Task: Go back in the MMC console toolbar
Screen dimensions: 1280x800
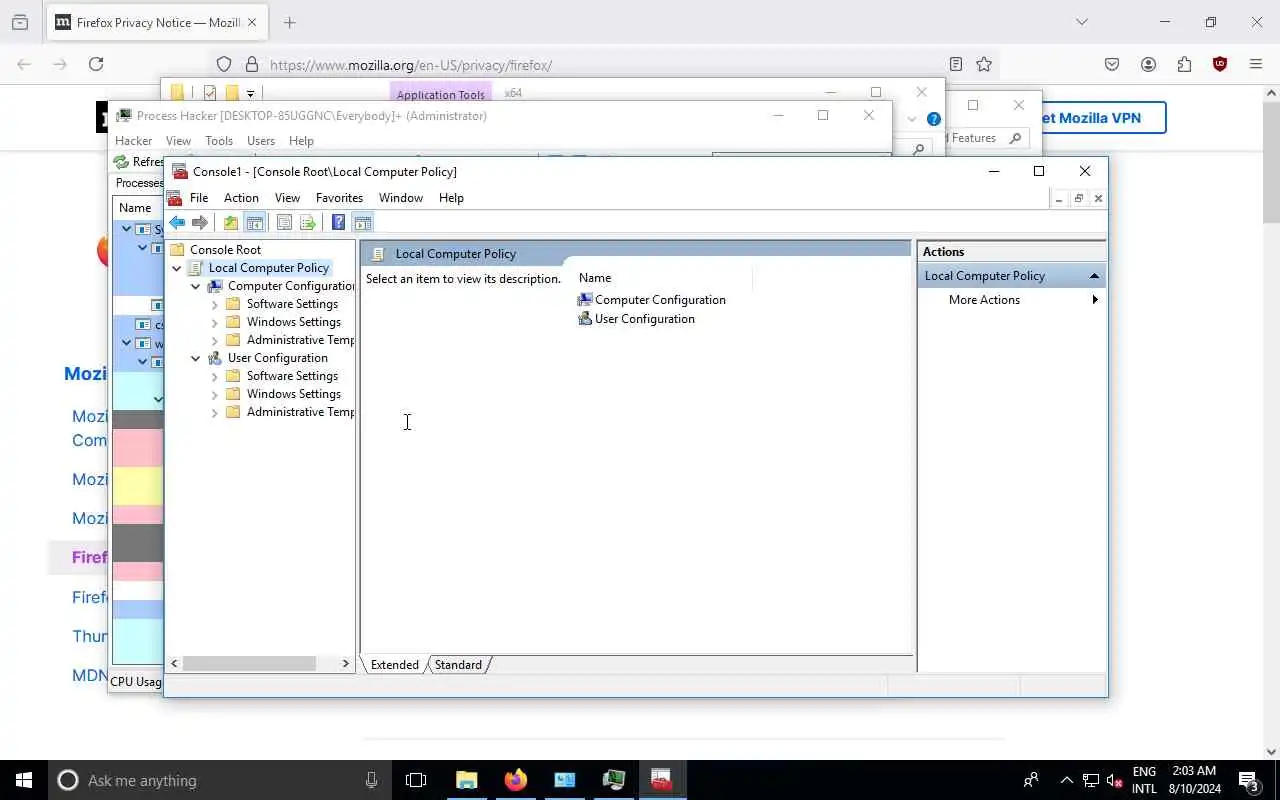Action: [x=177, y=223]
